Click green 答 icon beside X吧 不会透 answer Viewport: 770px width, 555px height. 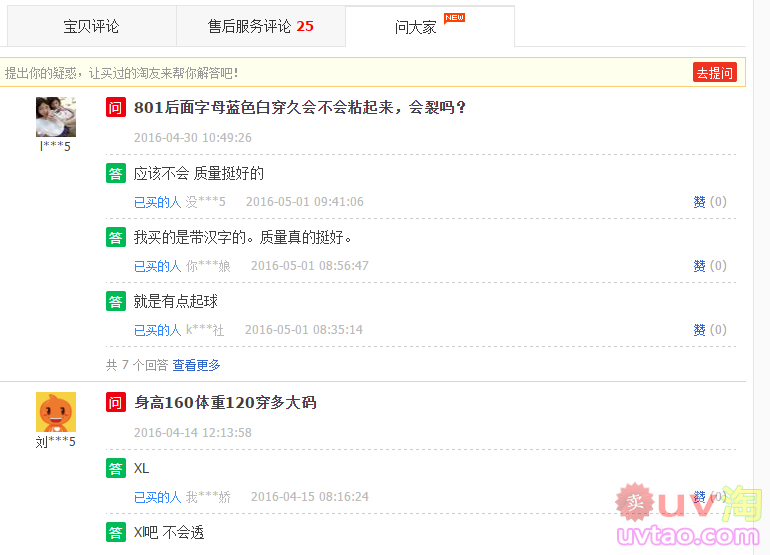tap(116, 532)
